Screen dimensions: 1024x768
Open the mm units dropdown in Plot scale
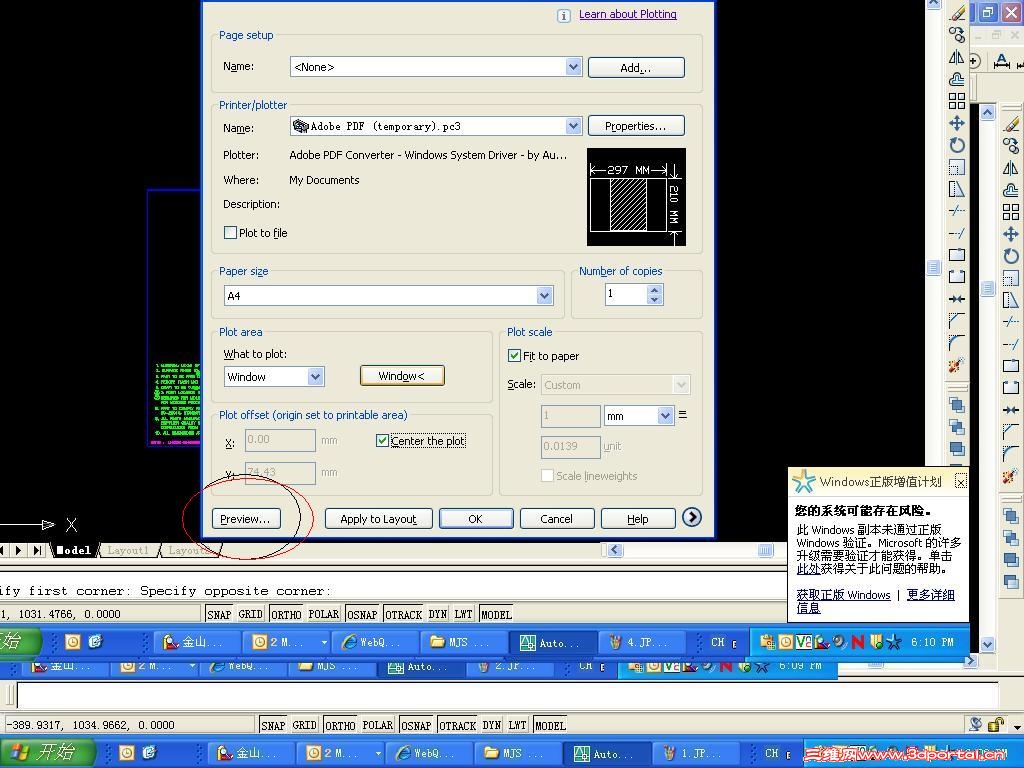tap(665, 415)
